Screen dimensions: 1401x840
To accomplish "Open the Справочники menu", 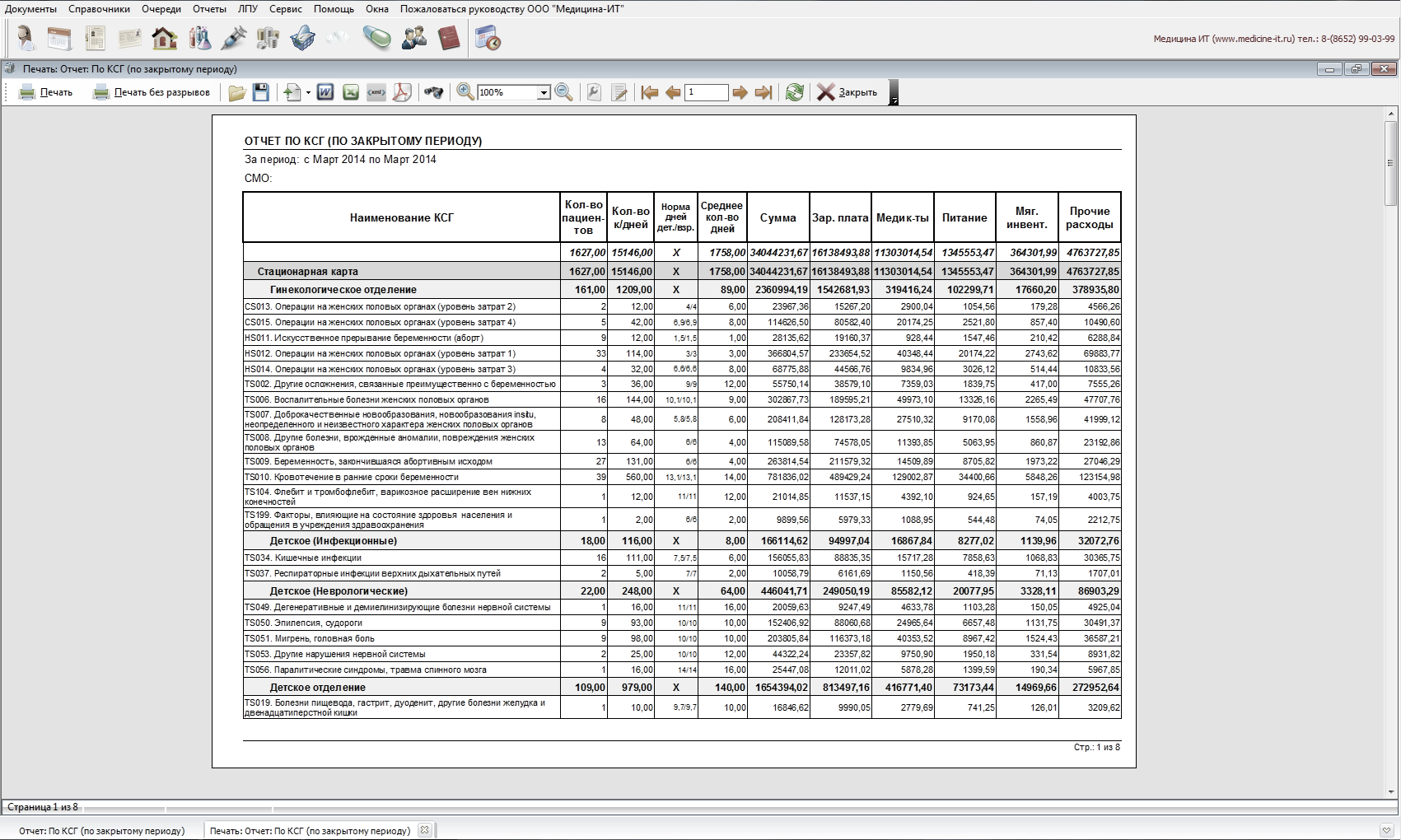I will (x=100, y=9).
